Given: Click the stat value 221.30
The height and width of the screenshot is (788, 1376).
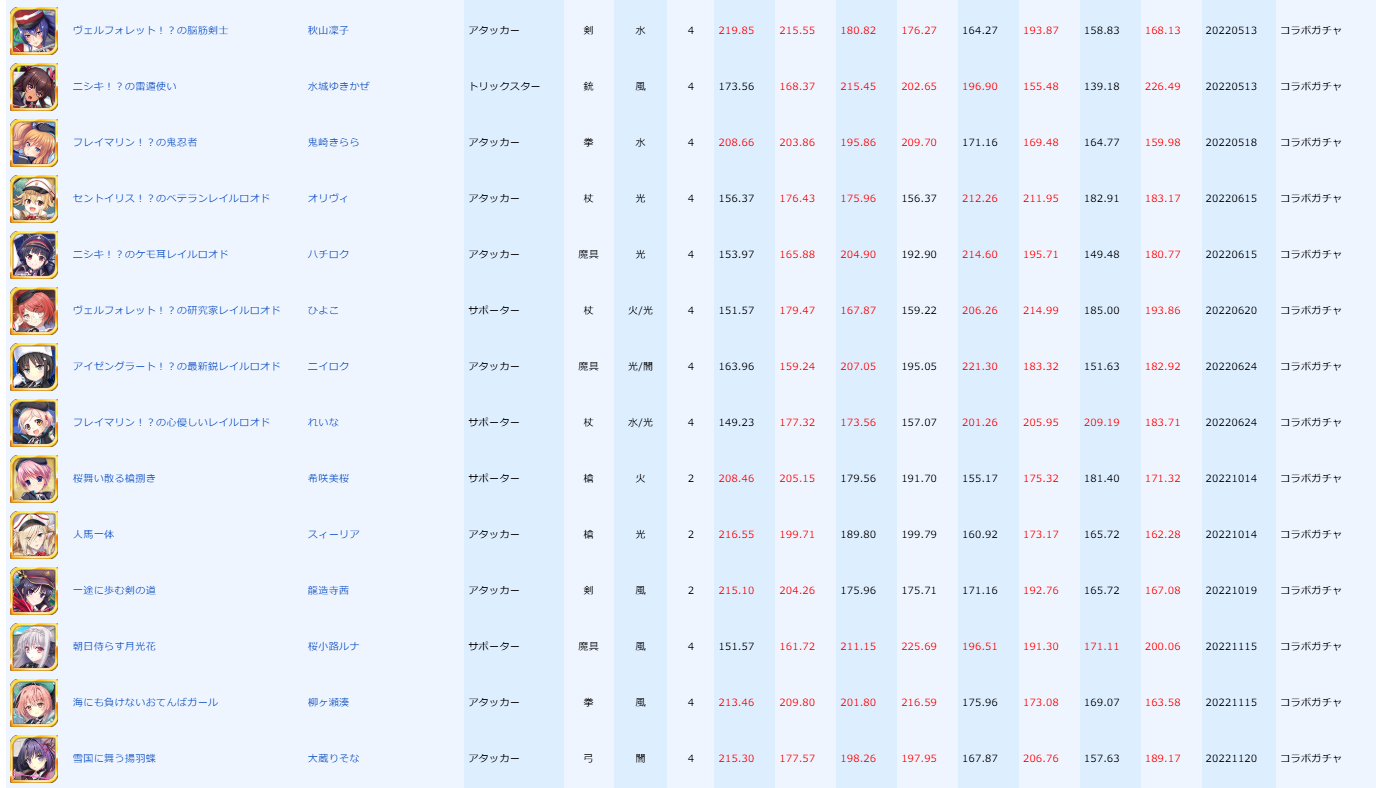Looking at the screenshot, I should coord(980,367).
